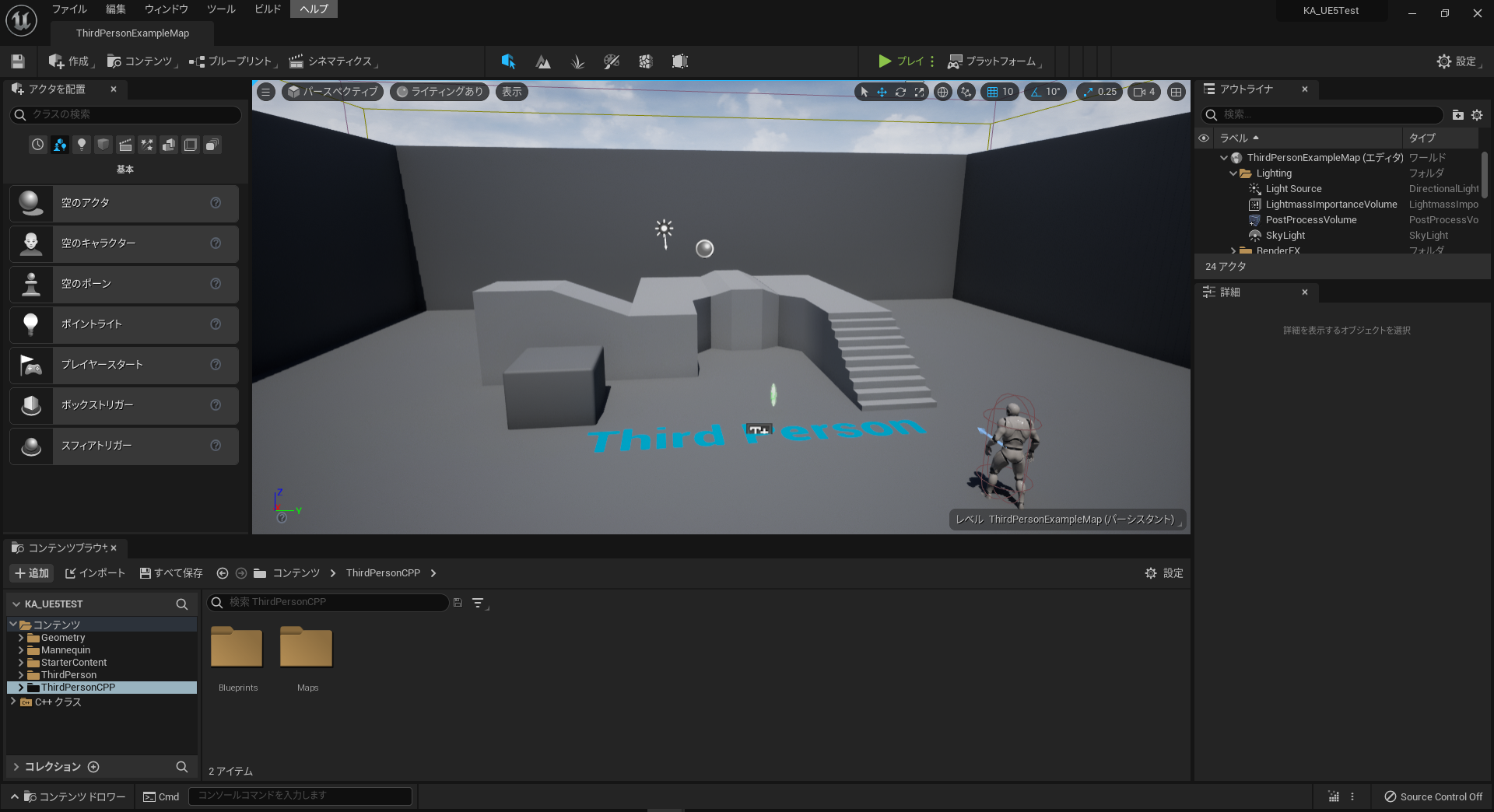Expand the Collections section
Viewport: 1494px width, 812px height.
[x=16, y=767]
